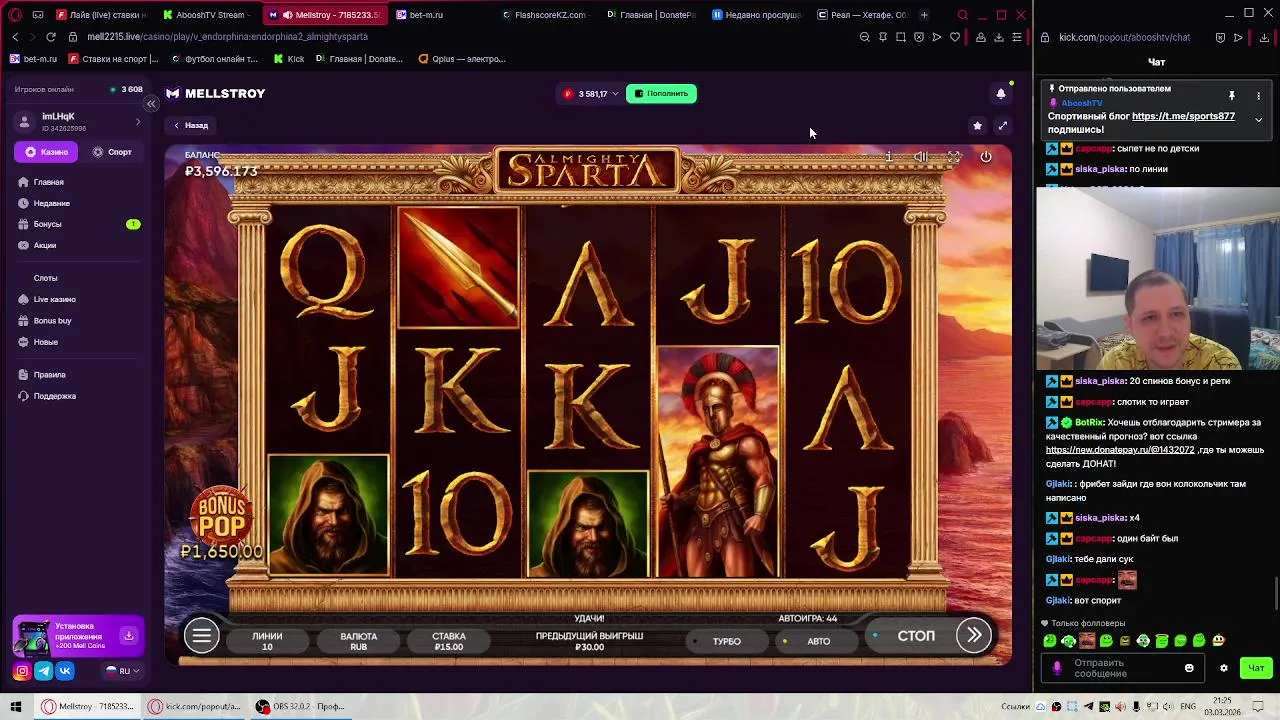Open Правила page

(x=49, y=375)
